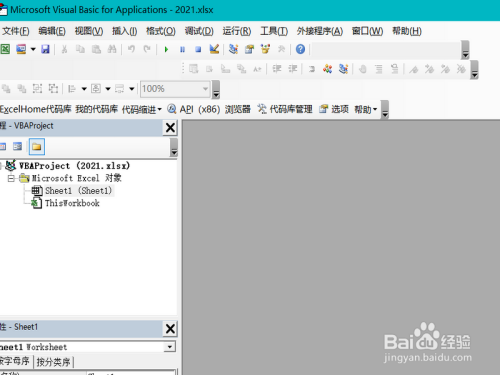The width and height of the screenshot is (500, 375).
Task: Click the Ungroup controls icon
Action: (53, 89)
